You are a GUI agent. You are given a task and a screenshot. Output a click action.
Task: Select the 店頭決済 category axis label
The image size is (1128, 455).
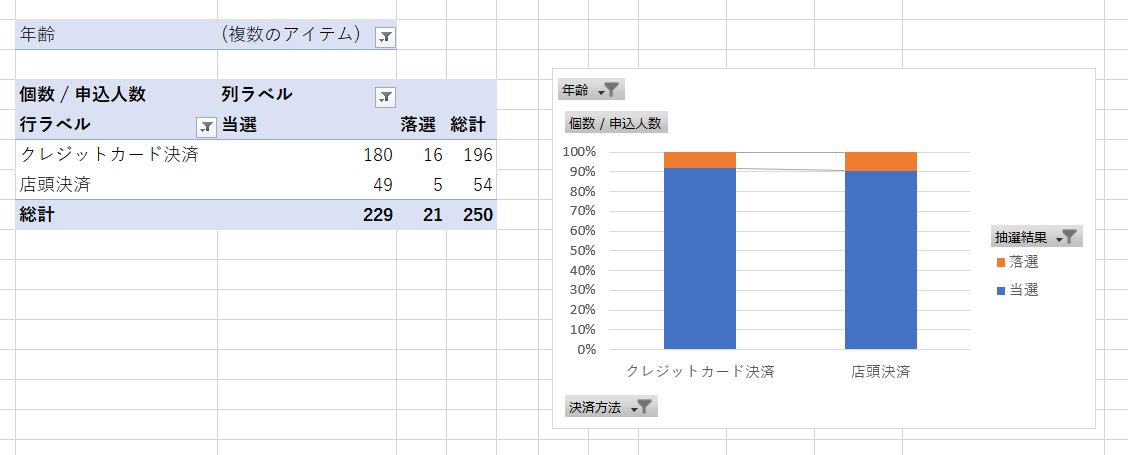[x=881, y=372]
